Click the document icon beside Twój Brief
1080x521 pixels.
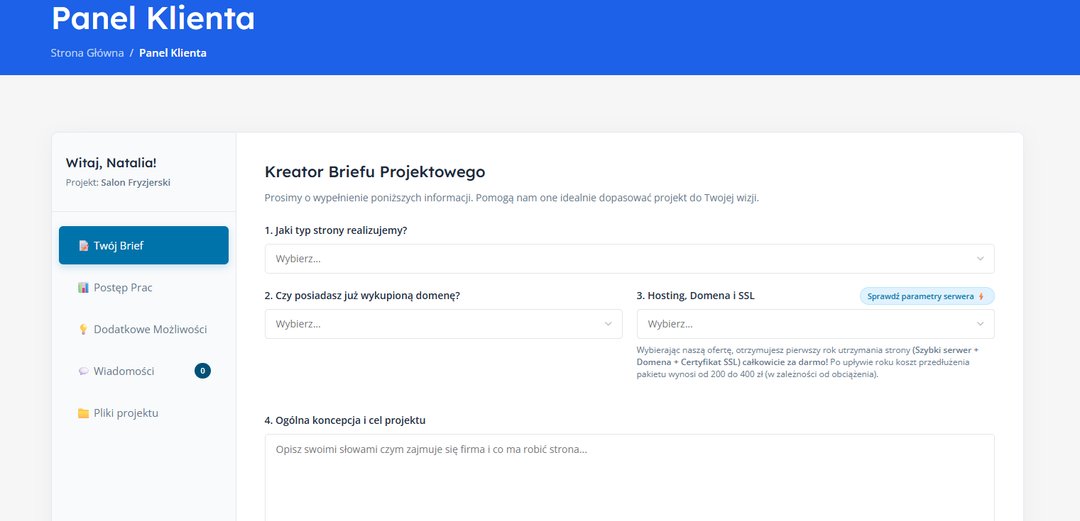(x=84, y=246)
